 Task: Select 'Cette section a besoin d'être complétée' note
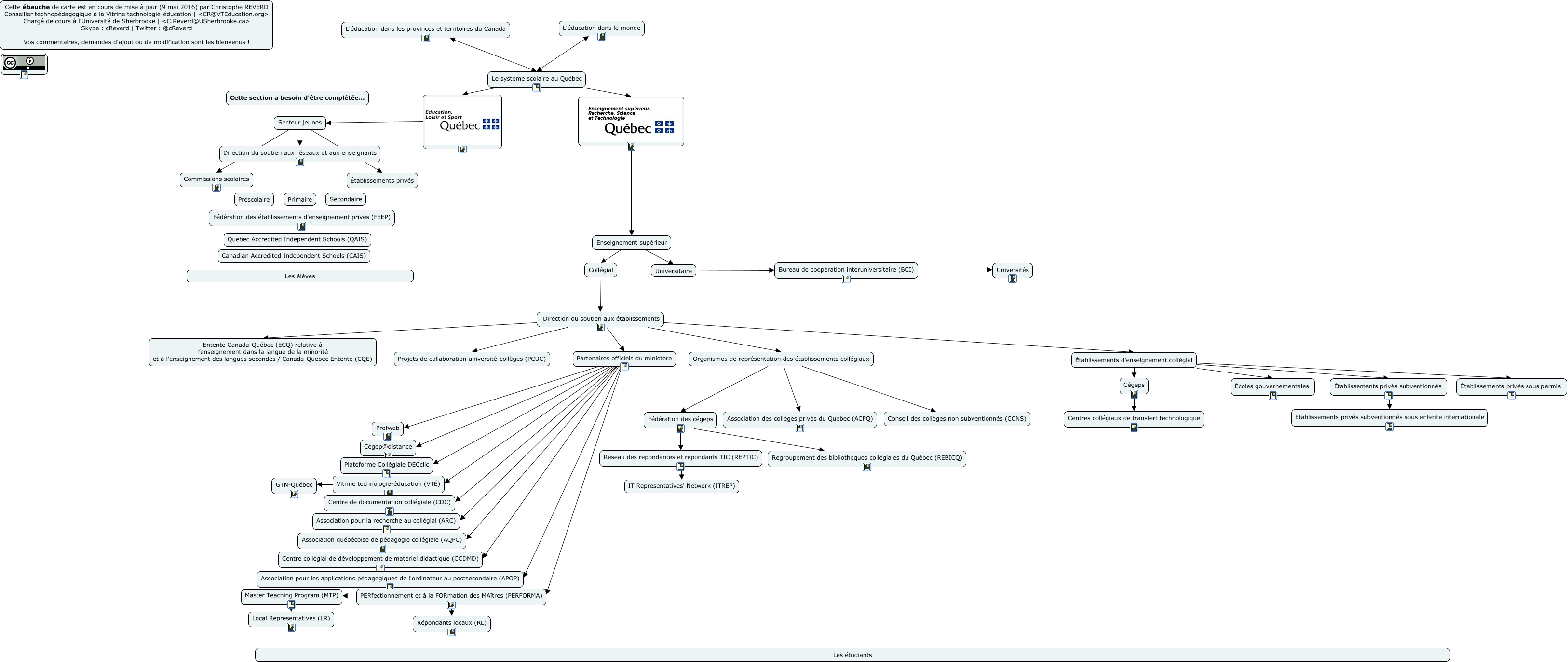click(x=297, y=98)
